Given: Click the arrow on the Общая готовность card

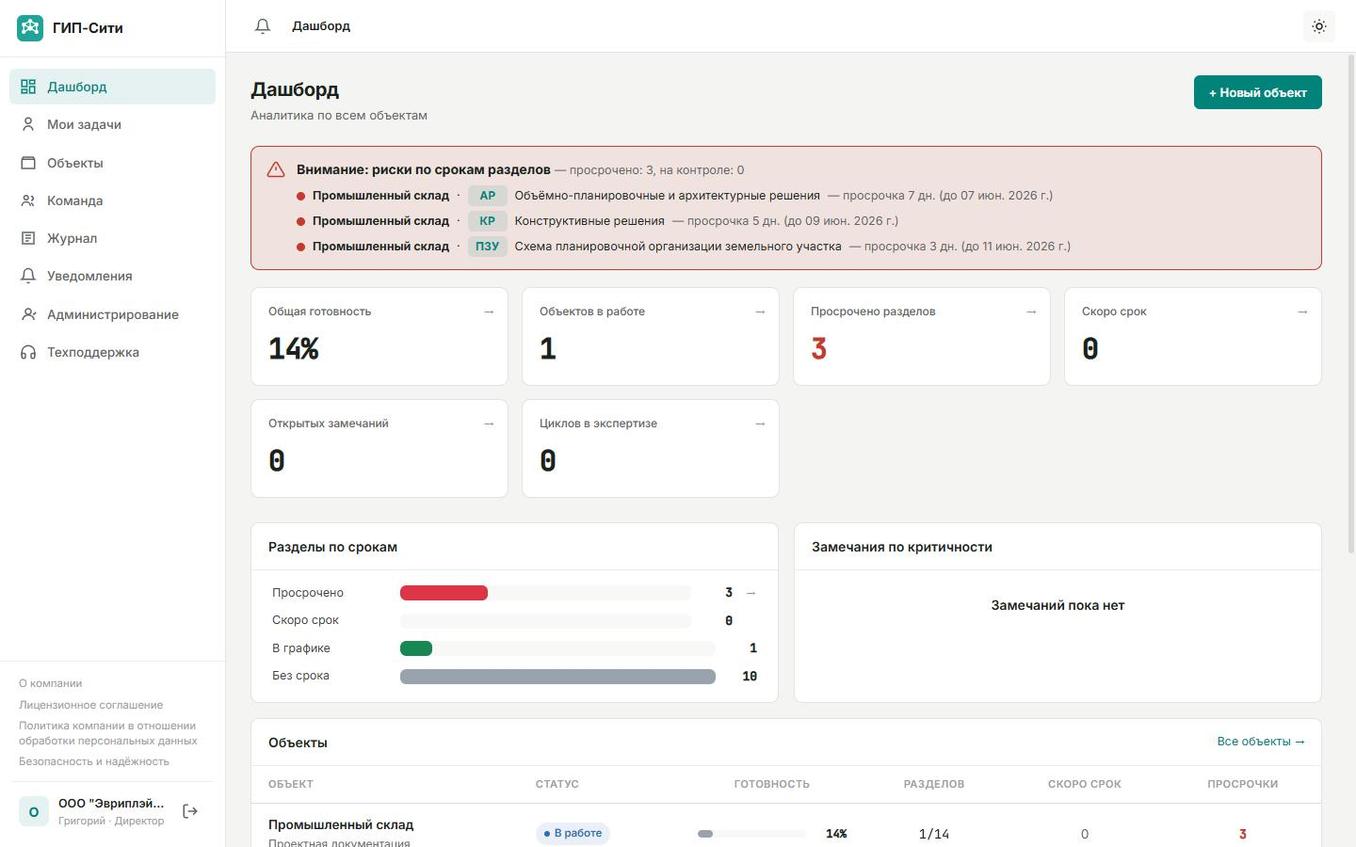Looking at the screenshot, I should (x=488, y=312).
